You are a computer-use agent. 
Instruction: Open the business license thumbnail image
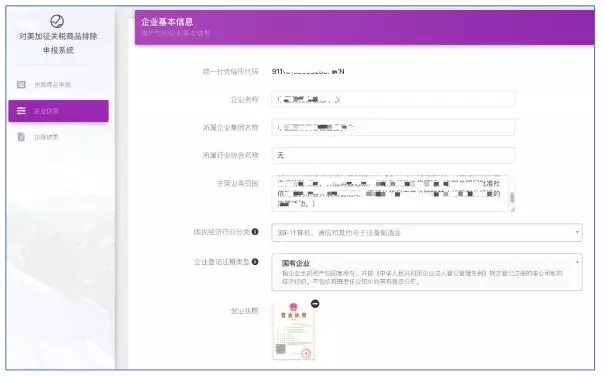[x=294, y=331]
